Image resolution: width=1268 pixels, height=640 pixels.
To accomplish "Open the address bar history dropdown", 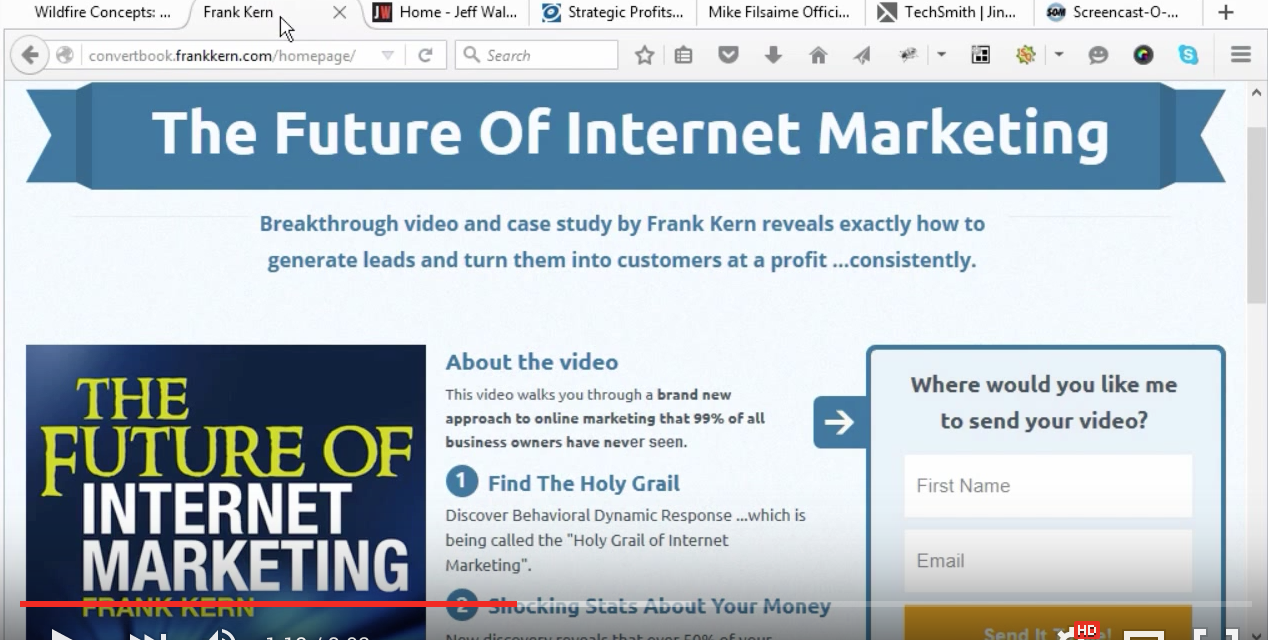I will 387,55.
